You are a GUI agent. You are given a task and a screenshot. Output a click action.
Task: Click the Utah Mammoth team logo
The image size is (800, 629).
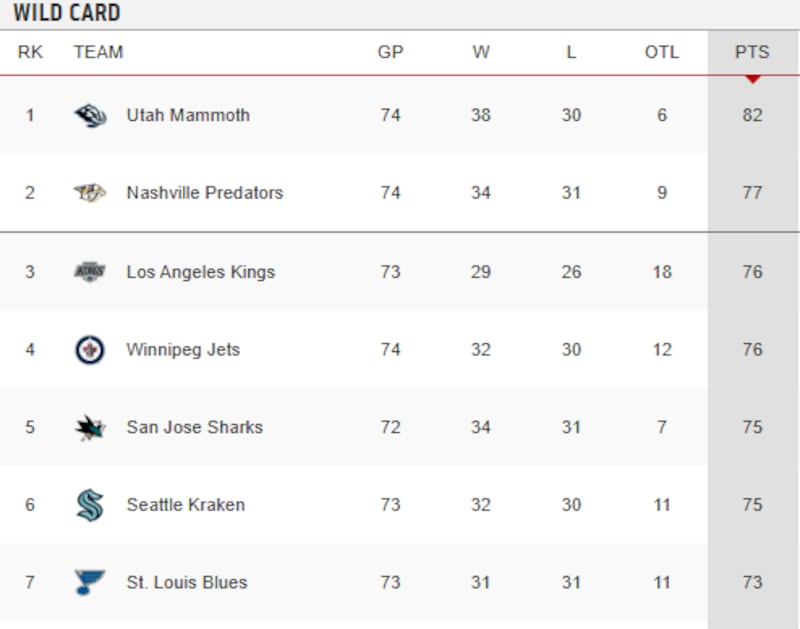90,115
